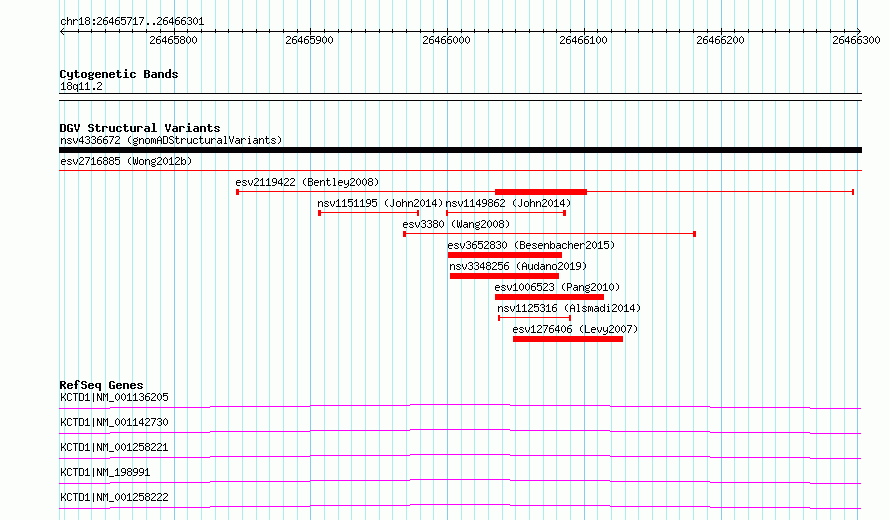The image size is (890, 520).
Task: Open variant nsv1125316 (Alsmadi2014) label
Action: pyautogui.click(x=569, y=308)
